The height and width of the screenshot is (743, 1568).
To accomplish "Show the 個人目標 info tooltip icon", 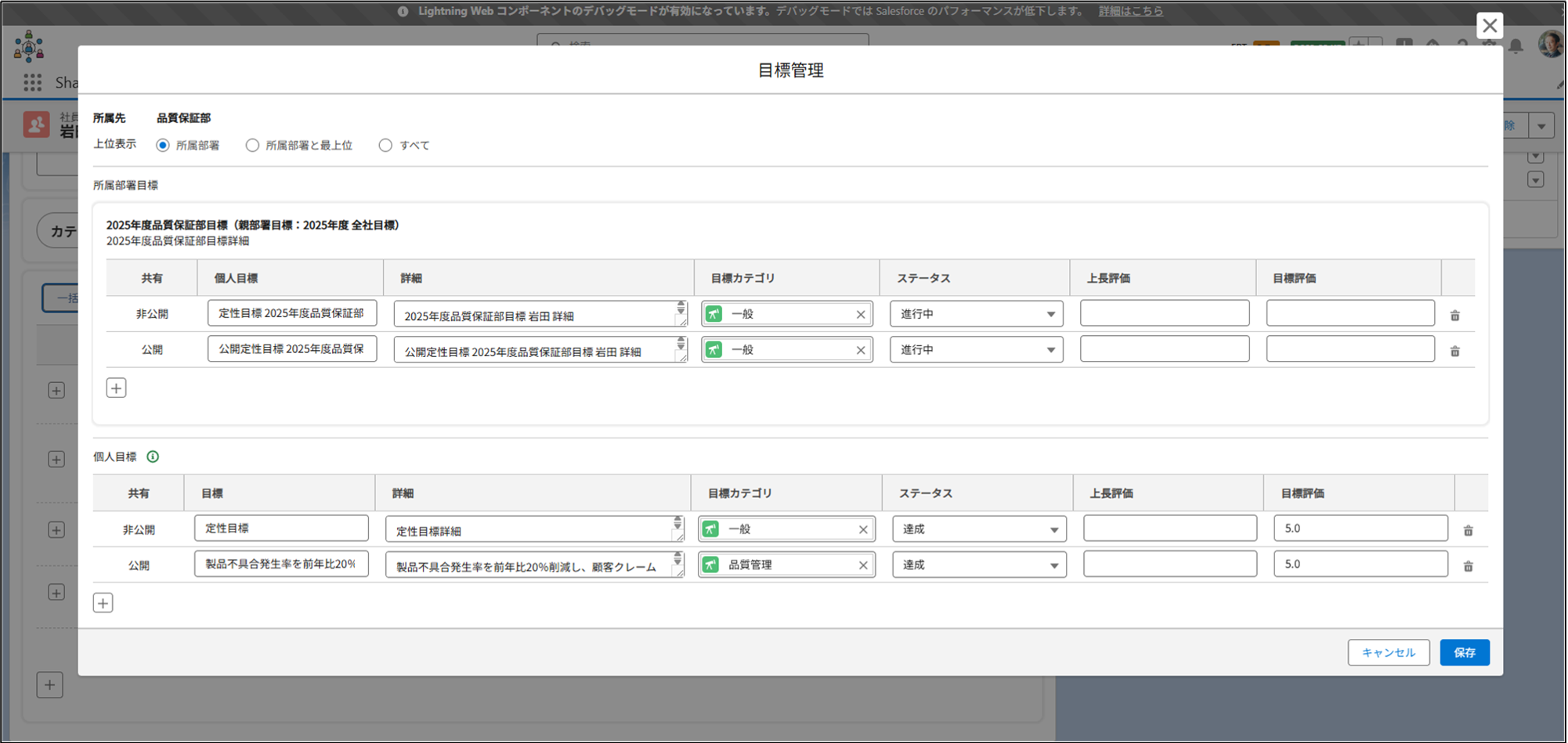I will tap(153, 456).
